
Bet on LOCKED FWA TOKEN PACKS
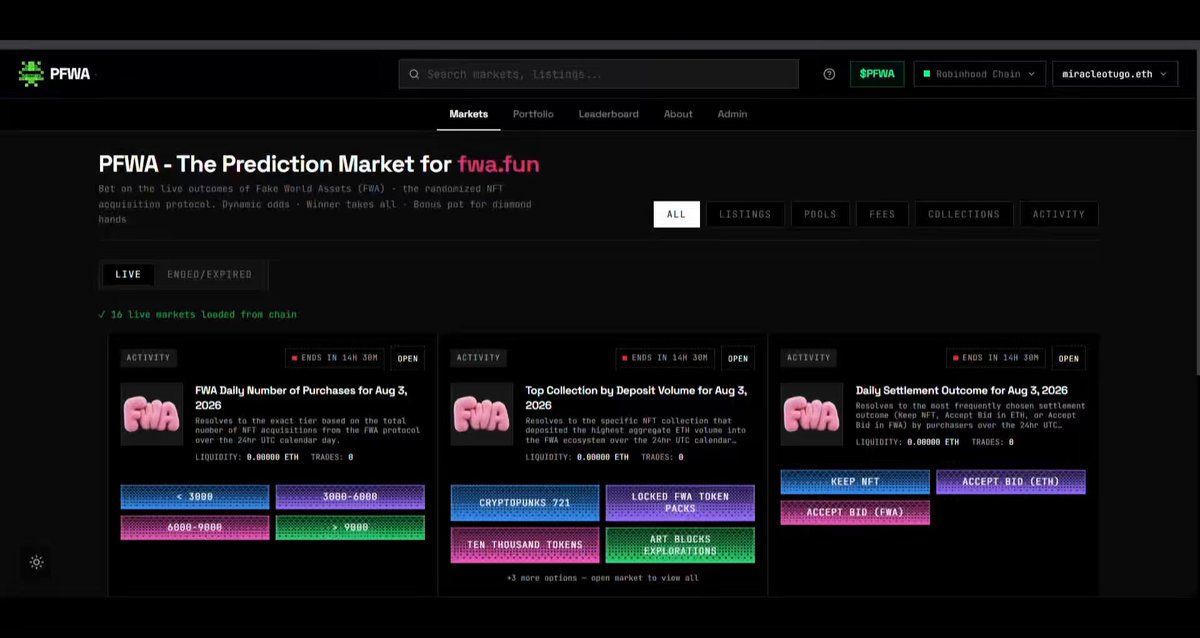tap(680, 503)
